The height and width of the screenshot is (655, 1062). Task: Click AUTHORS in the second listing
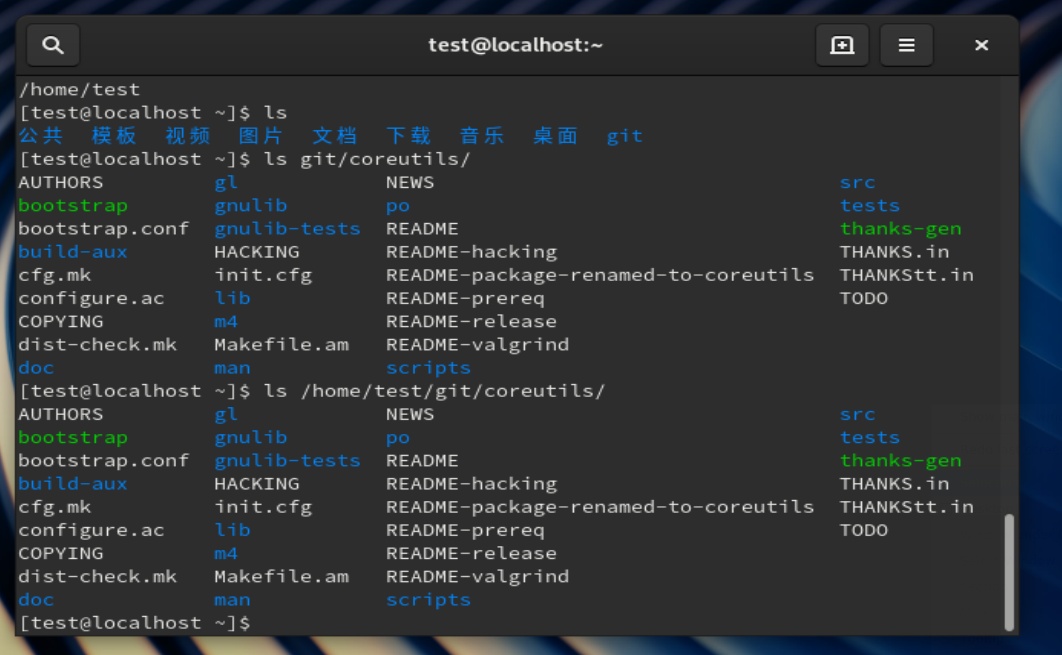[61, 414]
